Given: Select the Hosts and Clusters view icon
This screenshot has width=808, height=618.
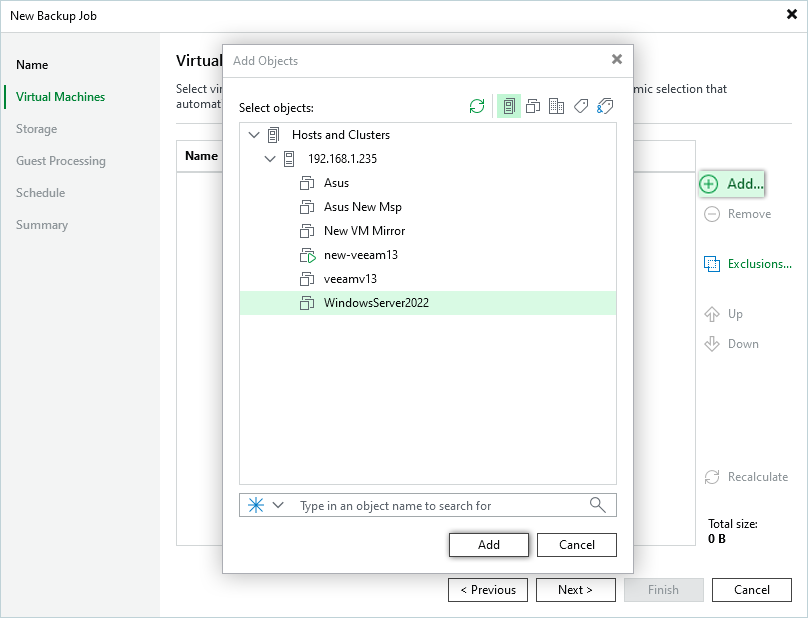Looking at the screenshot, I should (509, 106).
